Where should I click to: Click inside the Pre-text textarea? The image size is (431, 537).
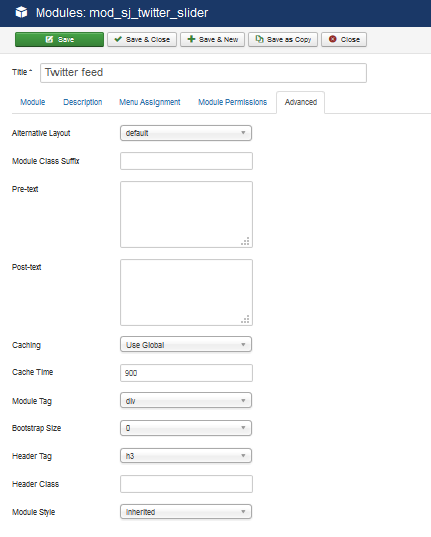tap(186, 214)
